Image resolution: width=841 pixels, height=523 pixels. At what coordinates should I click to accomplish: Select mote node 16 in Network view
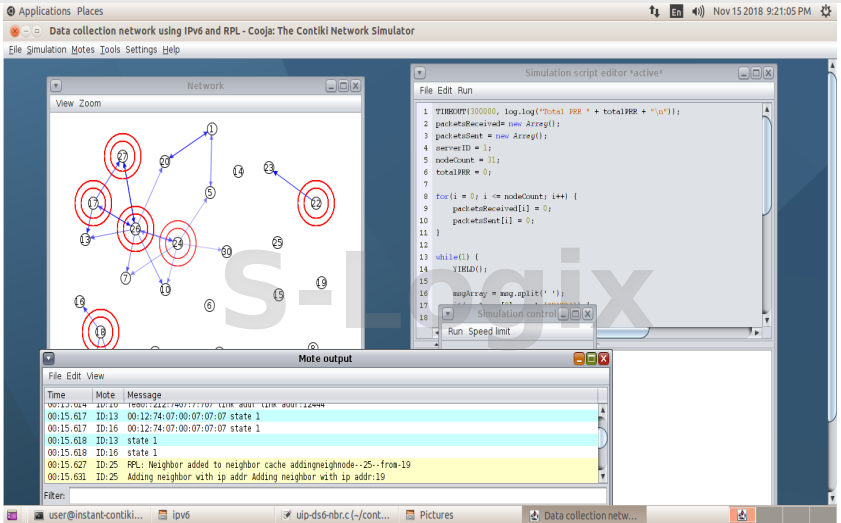tap(79, 301)
